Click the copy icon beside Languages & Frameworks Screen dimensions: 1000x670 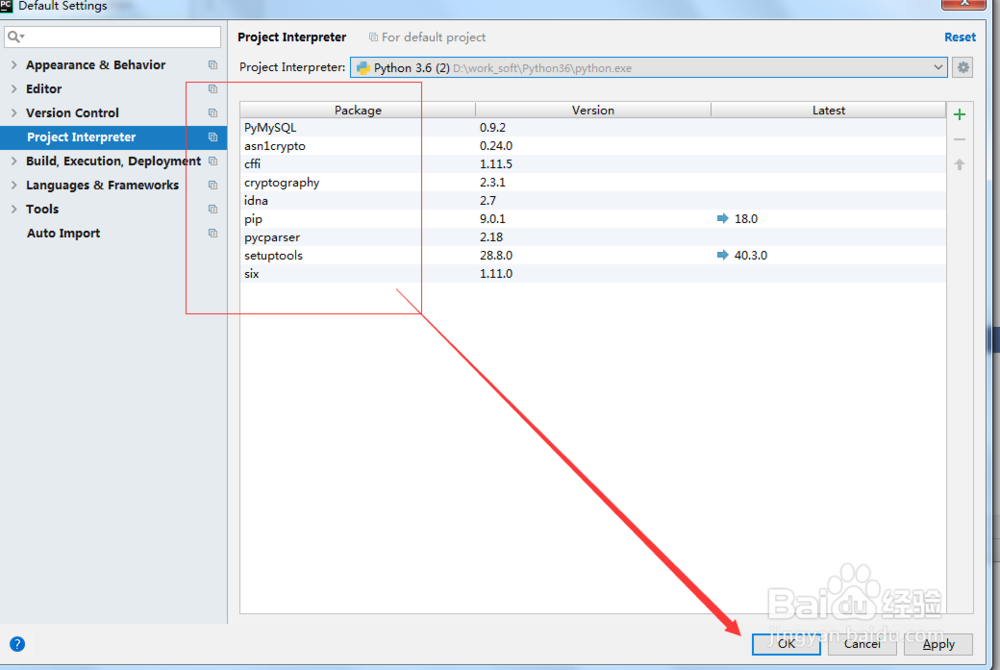[x=213, y=186]
